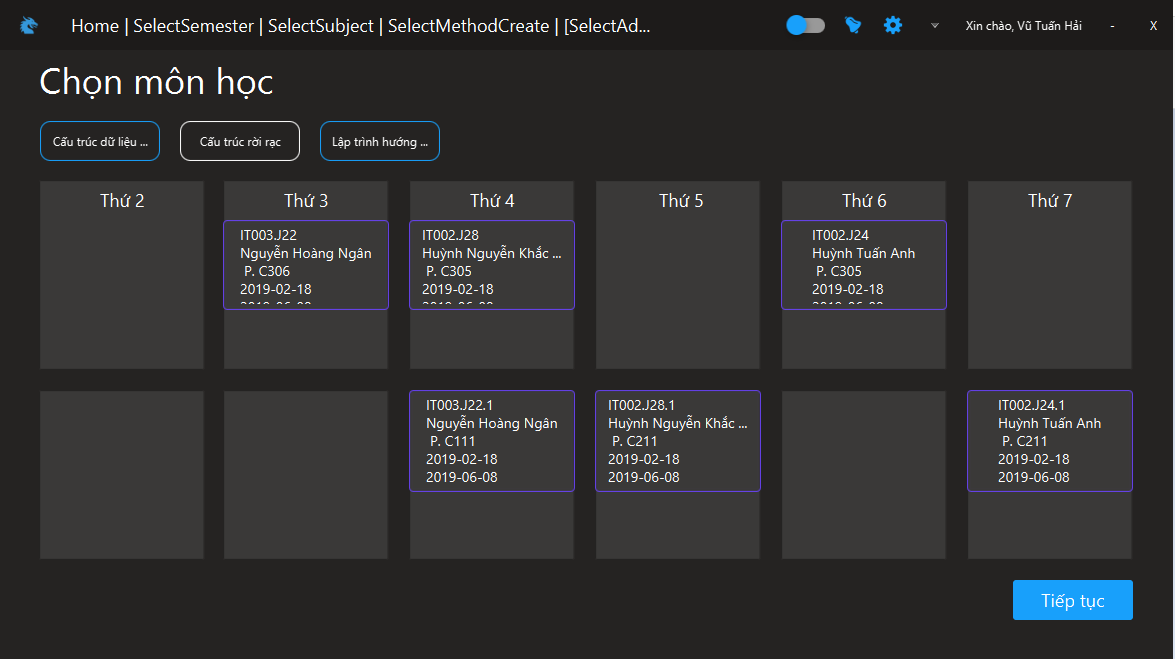The height and width of the screenshot is (659, 1175).
Task: Click the Thứ 2 column header
Action: click(x=122, y=200)
